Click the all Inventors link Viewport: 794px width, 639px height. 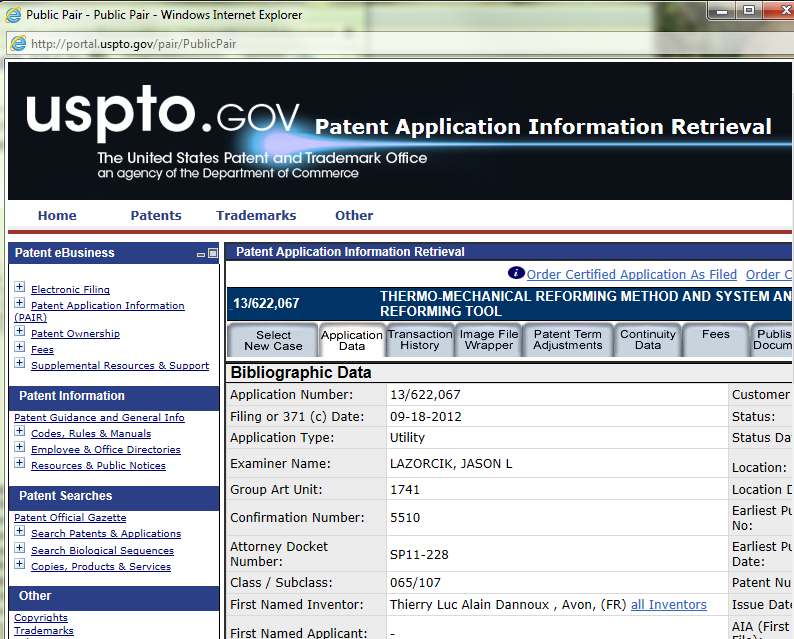pyautogui.click(x=668, y=605)
